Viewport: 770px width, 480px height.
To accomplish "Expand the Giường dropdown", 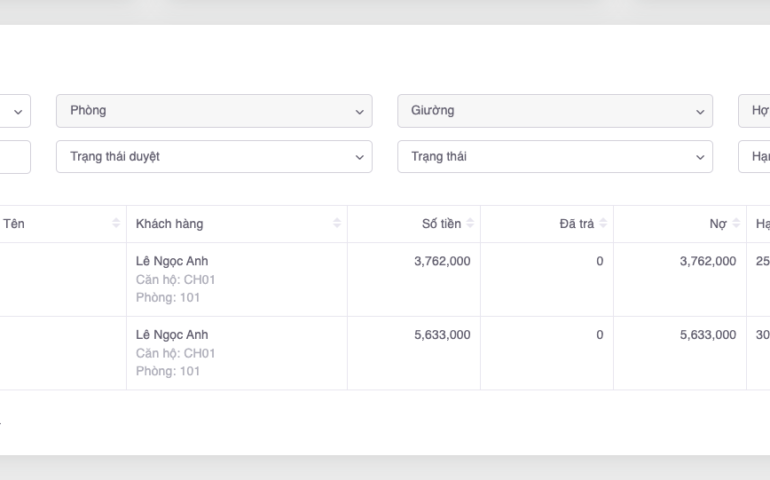I will [555, 111].
